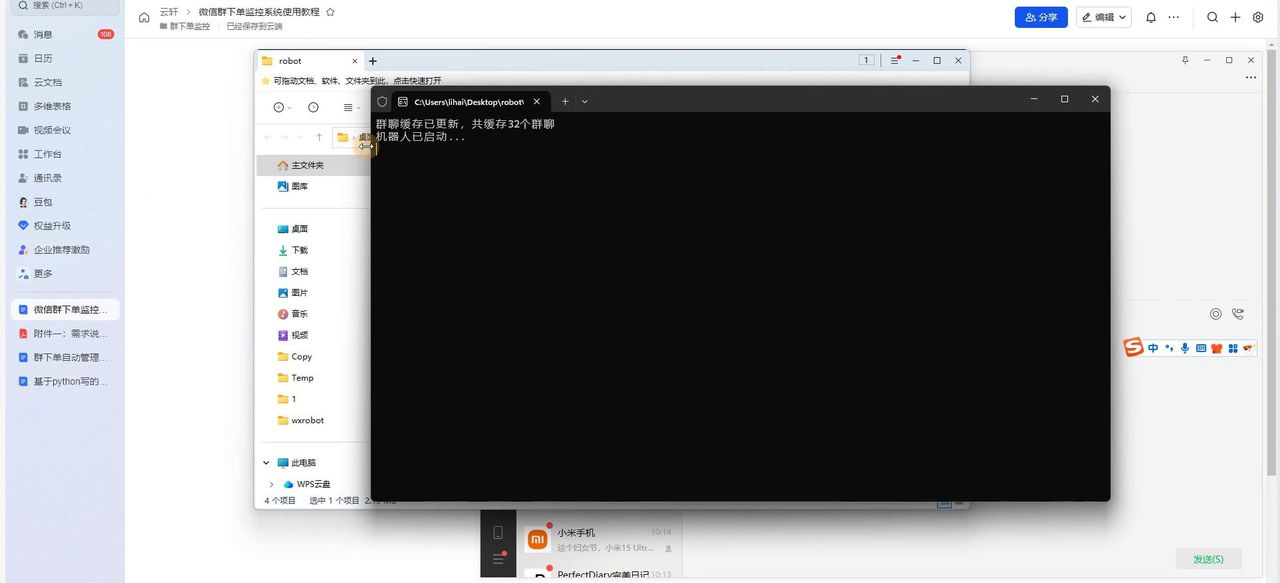The width and height of the screenshot is (1280, 583).
Task: Click the Sogou microphone voice input
Action: (x=1185, y=348)
